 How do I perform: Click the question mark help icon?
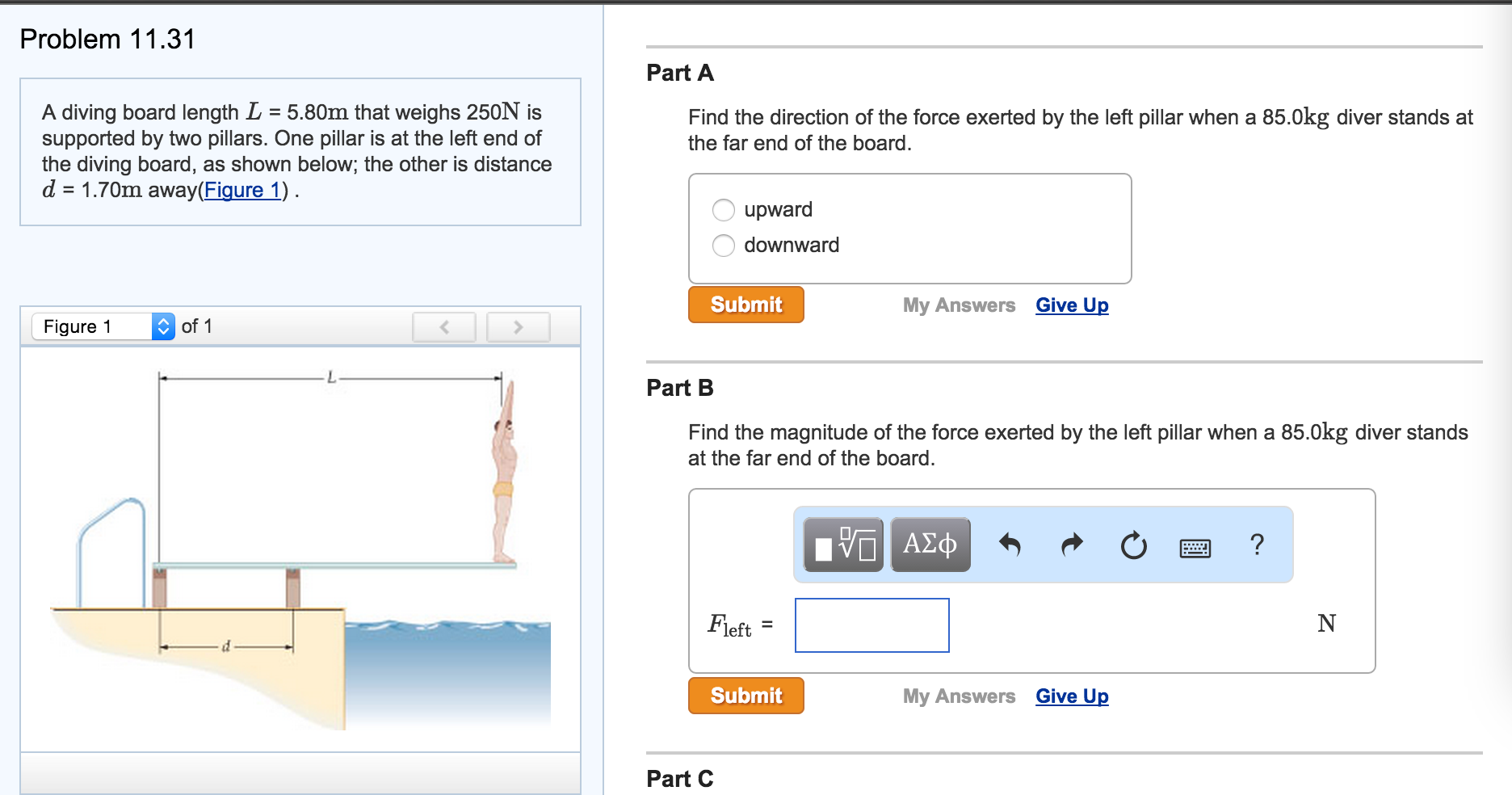coord(1257,545)
